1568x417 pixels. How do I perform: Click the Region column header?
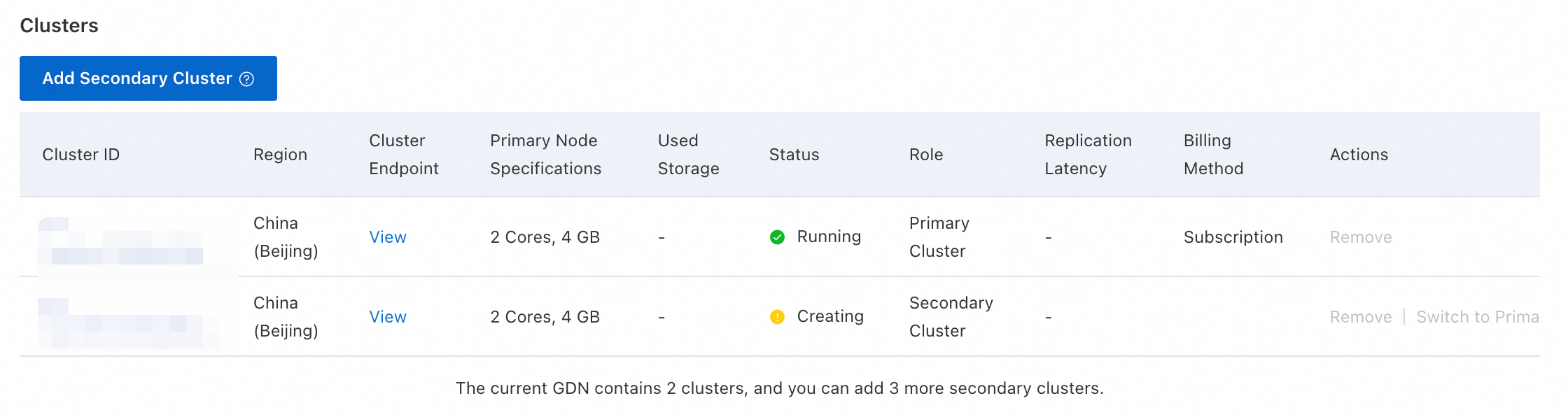[x=280, y=155]
